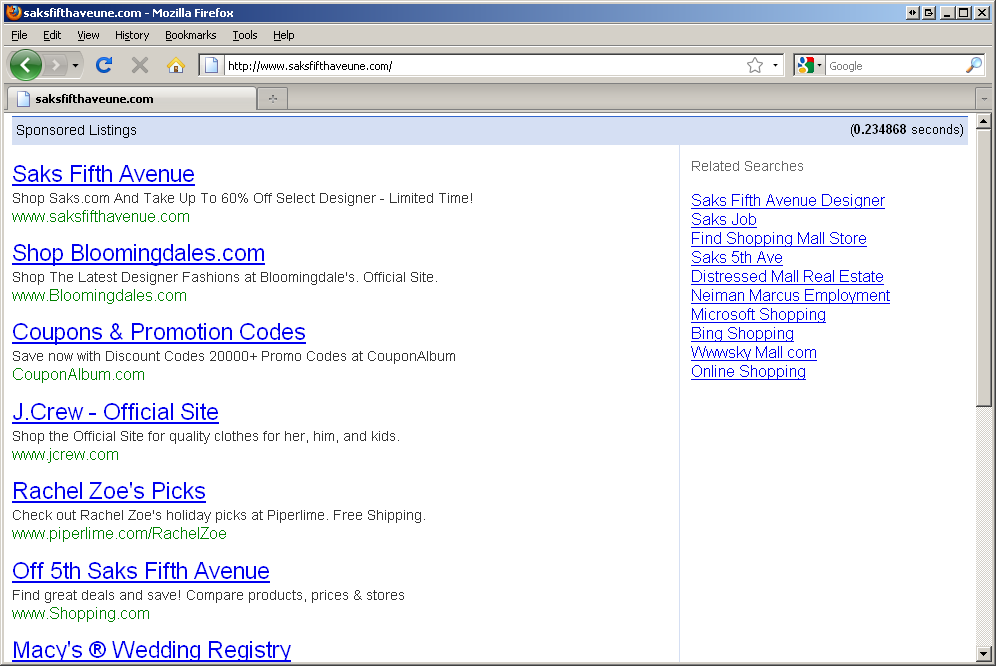Click the vertical scrollbar thumb

coord(984,268)
